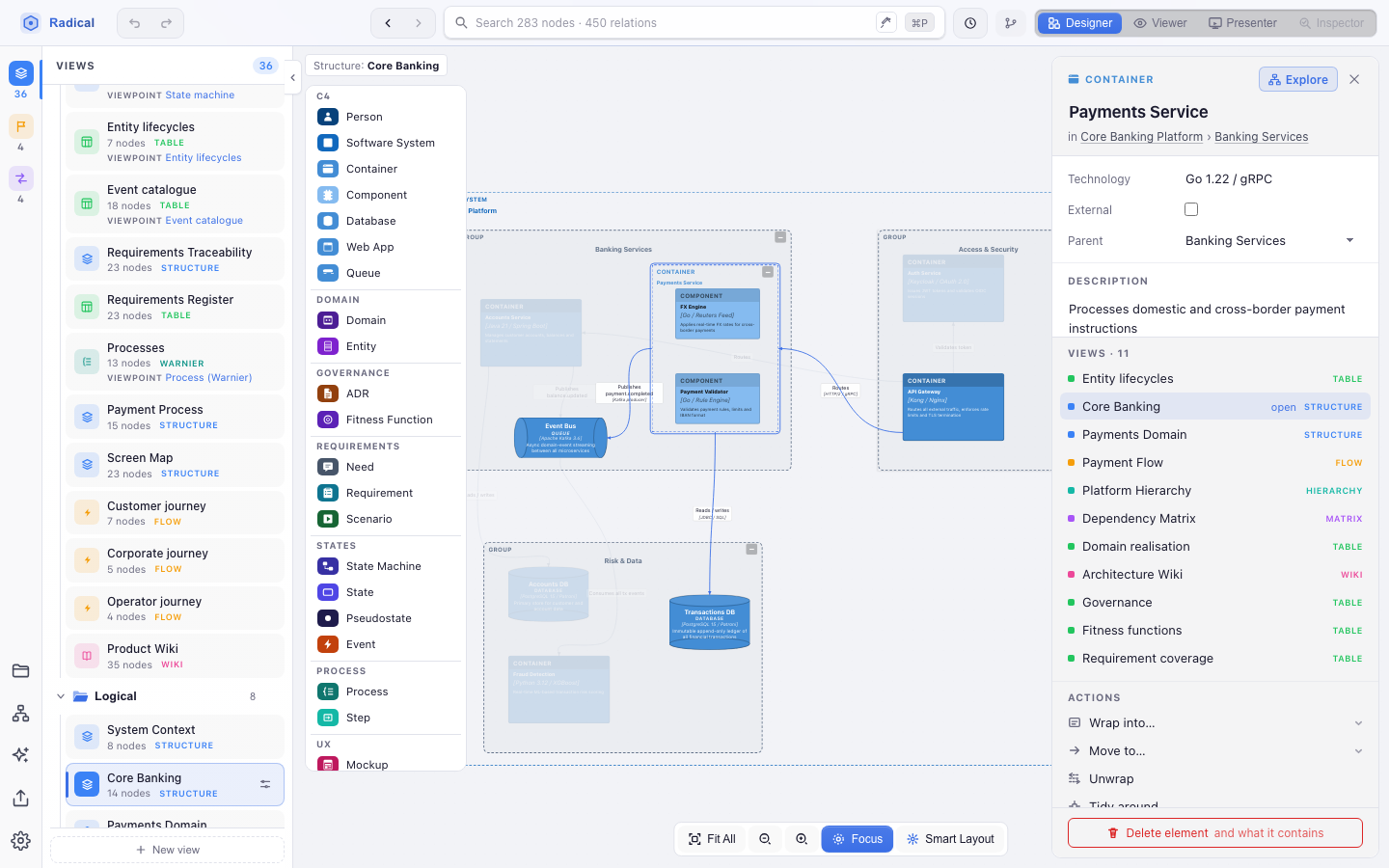Collapse the Logical folder in views
Image resolution: width=1389 pixels, height=868 pixels.
61,696
